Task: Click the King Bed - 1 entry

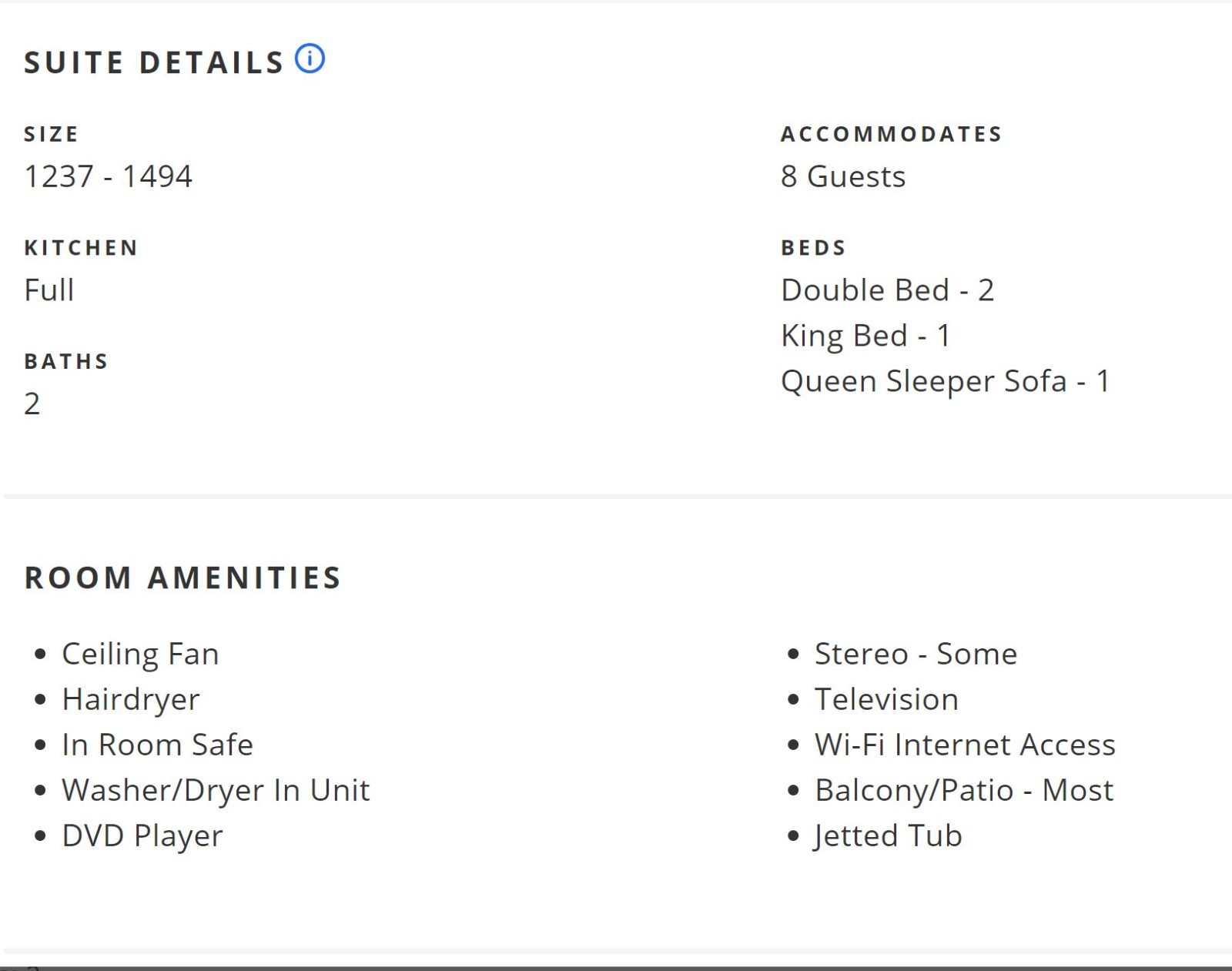Action: (x=866, y=336)
